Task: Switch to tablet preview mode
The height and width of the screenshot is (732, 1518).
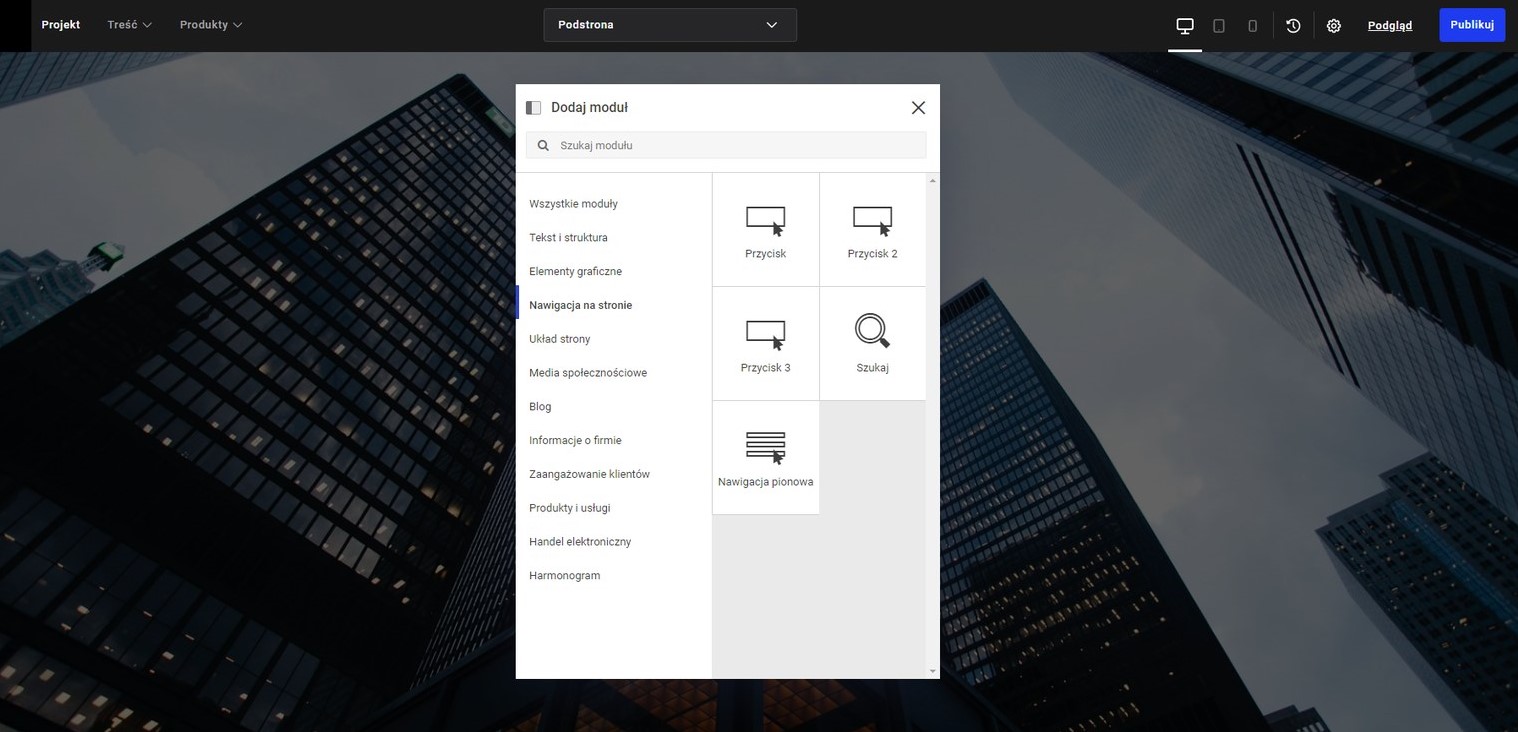Action: (x=1219, y=26)
